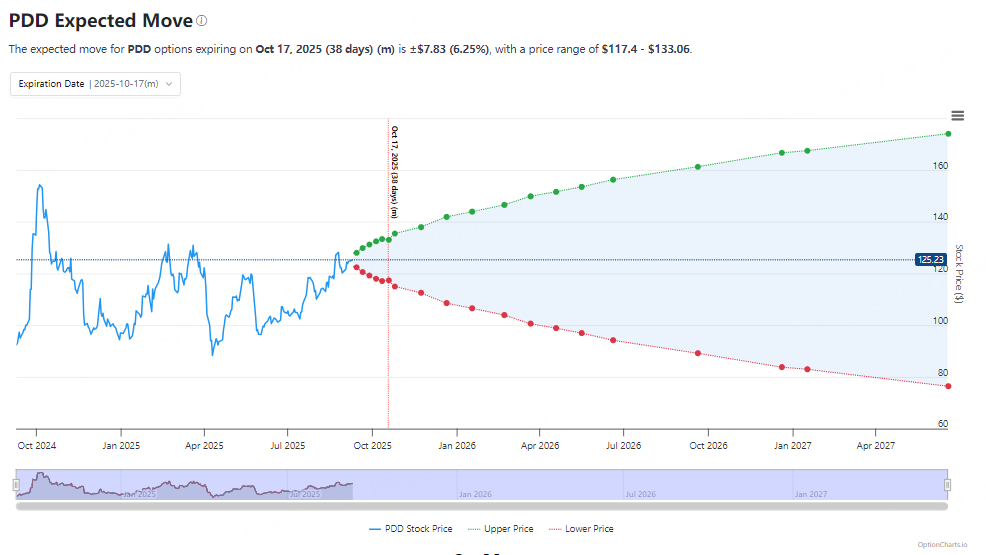Click the Jan 2026 axis label below chart

tap(457, 446)
